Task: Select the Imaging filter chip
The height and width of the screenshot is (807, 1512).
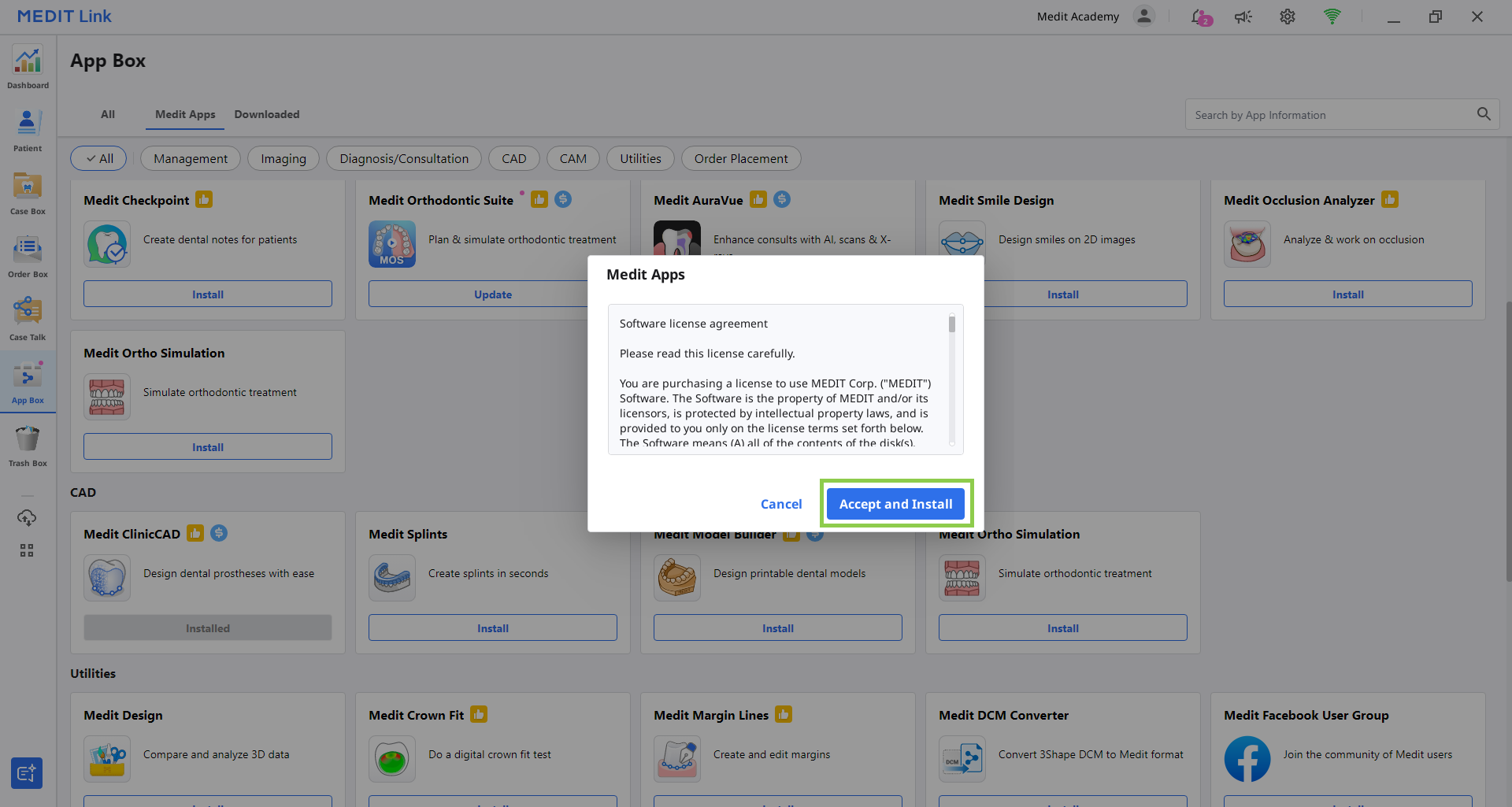Action: click(283, 158)
